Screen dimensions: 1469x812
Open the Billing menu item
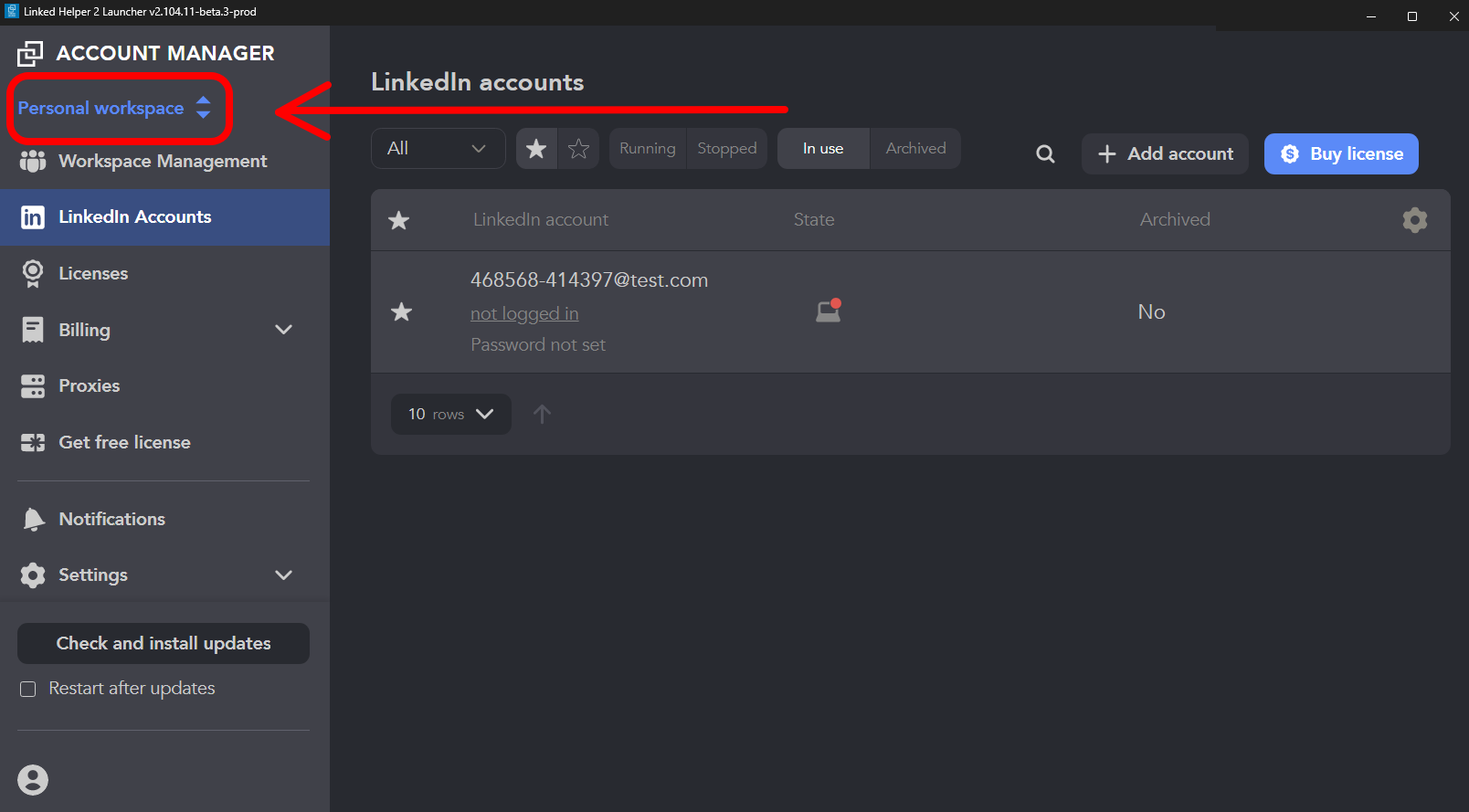point(164,330)
